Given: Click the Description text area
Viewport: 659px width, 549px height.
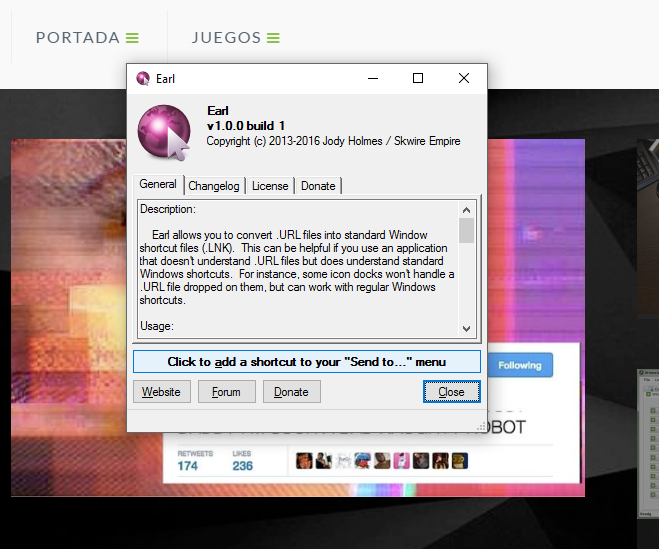Looking at the screenshot, I should 298,269.
